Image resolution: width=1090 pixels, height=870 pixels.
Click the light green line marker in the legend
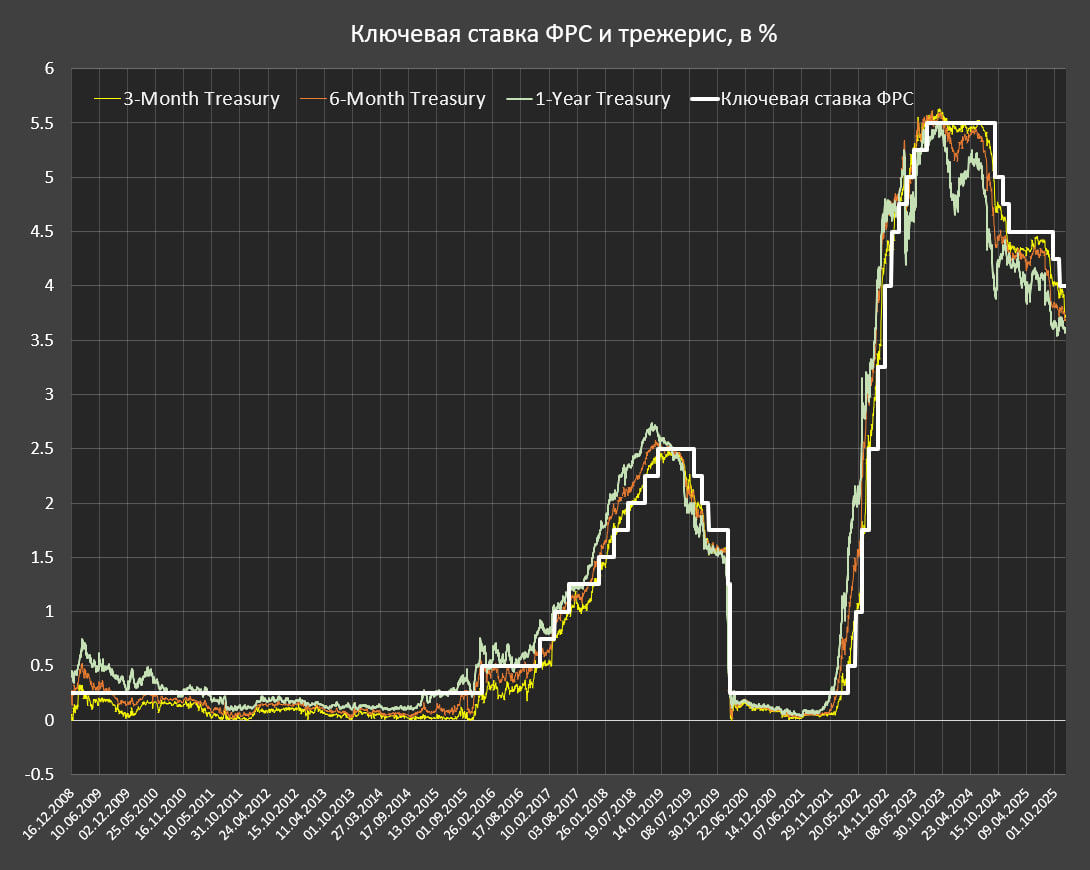pyautogui.click(x=519, y=98)
